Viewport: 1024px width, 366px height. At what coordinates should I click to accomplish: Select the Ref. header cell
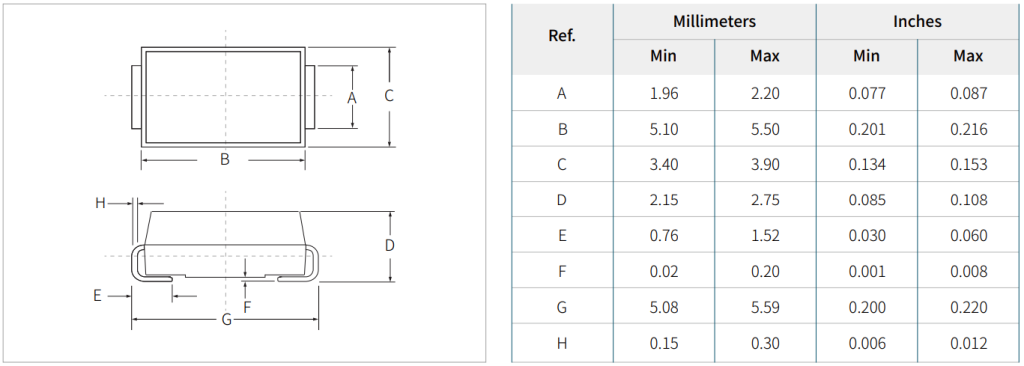[562, 36]
